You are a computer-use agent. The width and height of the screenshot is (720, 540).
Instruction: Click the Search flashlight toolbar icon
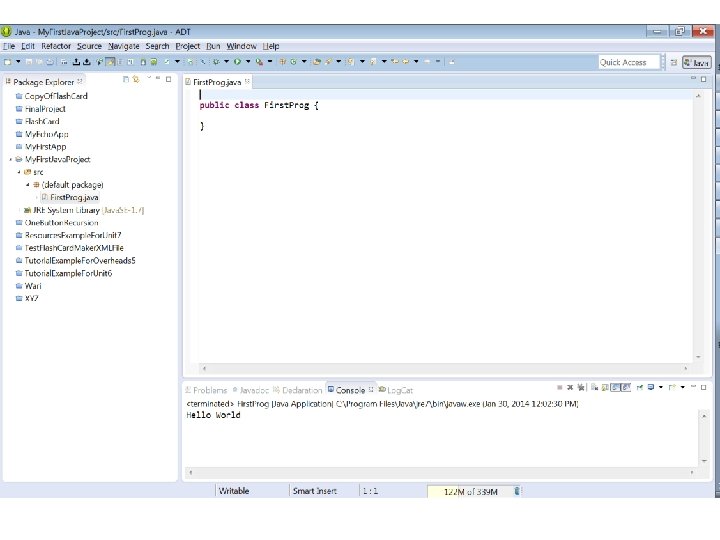point(328,62)
